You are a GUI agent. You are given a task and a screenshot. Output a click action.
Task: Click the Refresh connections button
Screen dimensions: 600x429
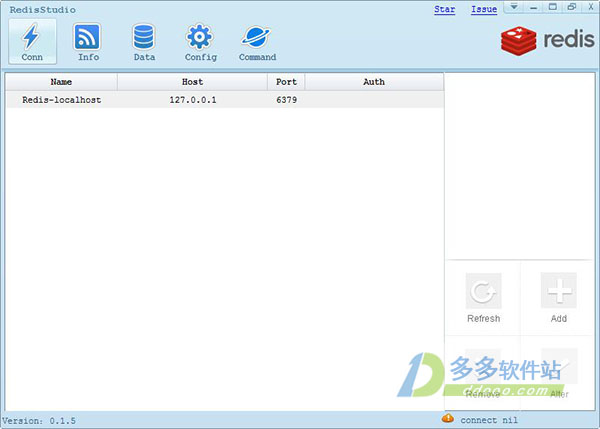483,298
